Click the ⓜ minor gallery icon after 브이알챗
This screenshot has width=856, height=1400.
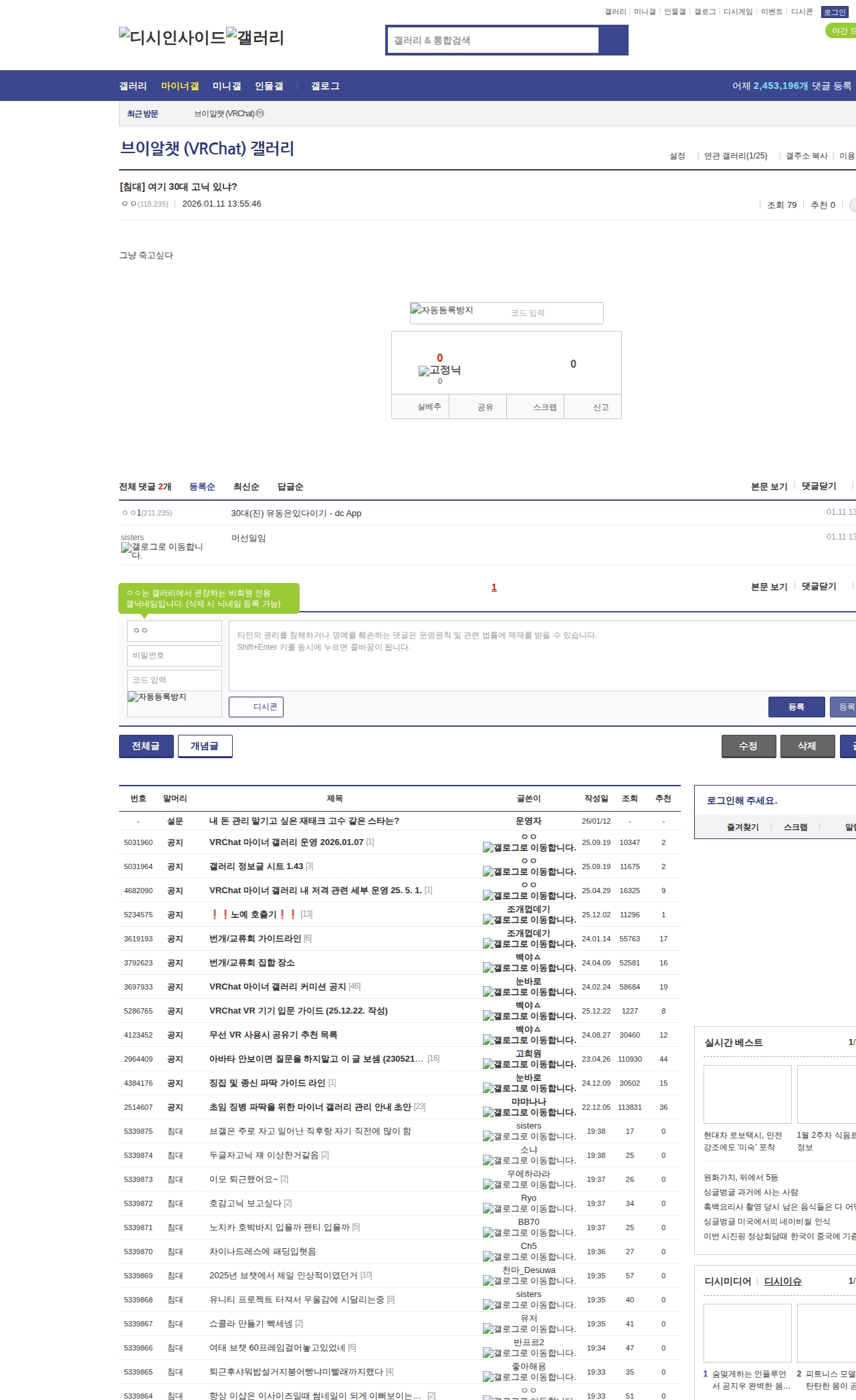[260, 114]
